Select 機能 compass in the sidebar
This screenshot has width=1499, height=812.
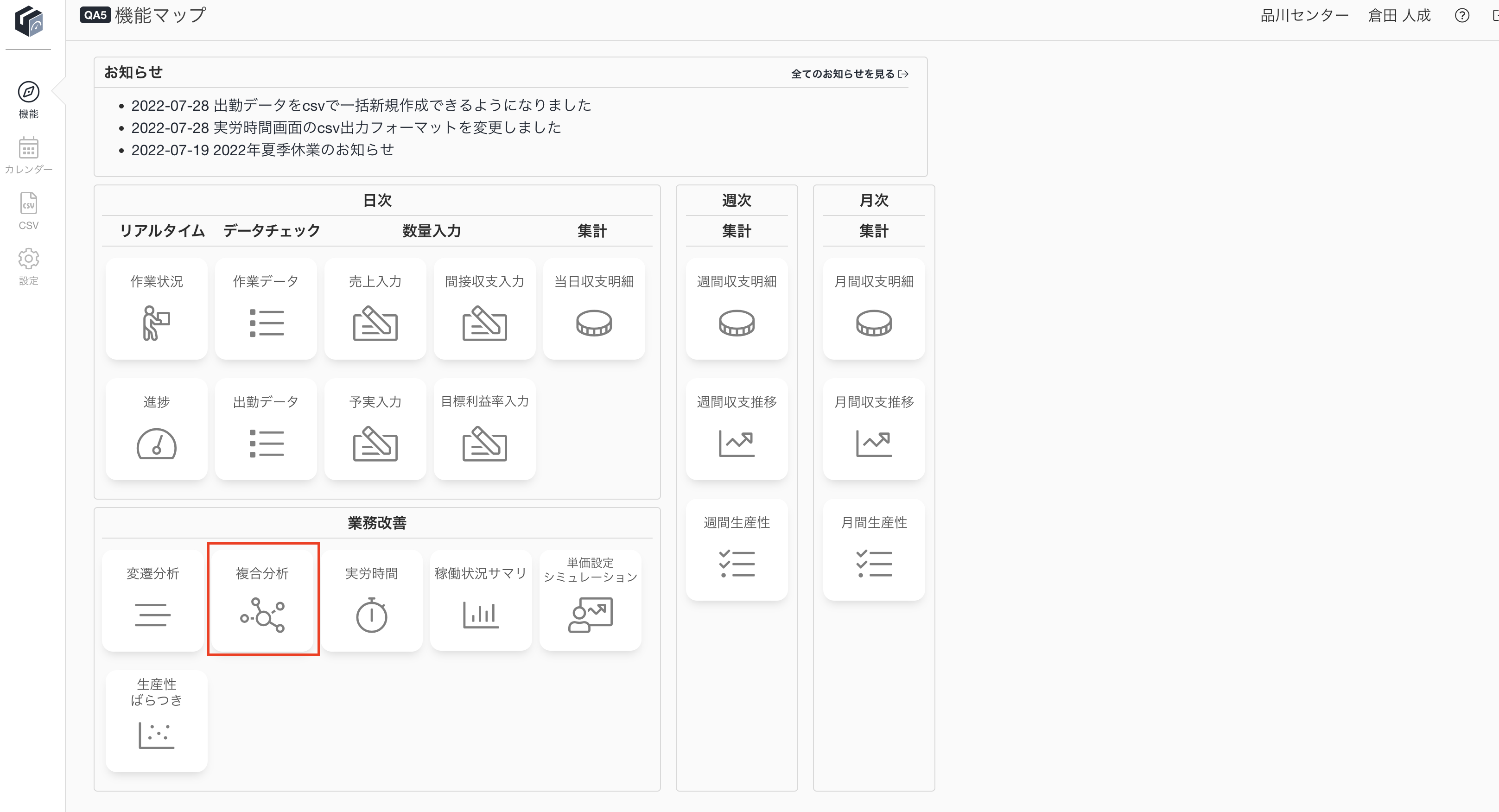[x=29, y=100]
